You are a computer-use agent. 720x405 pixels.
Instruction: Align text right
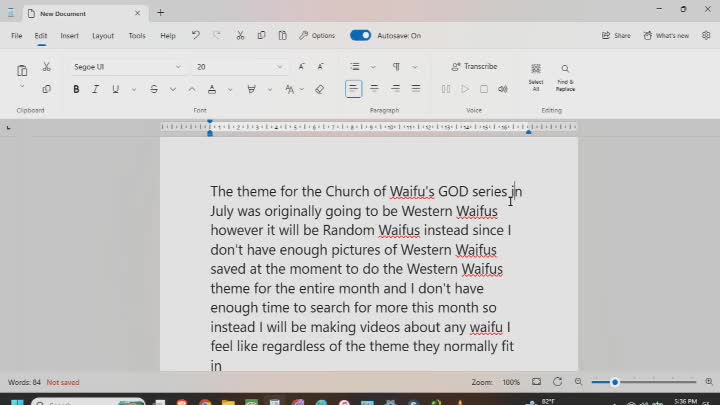coord(395,89)
